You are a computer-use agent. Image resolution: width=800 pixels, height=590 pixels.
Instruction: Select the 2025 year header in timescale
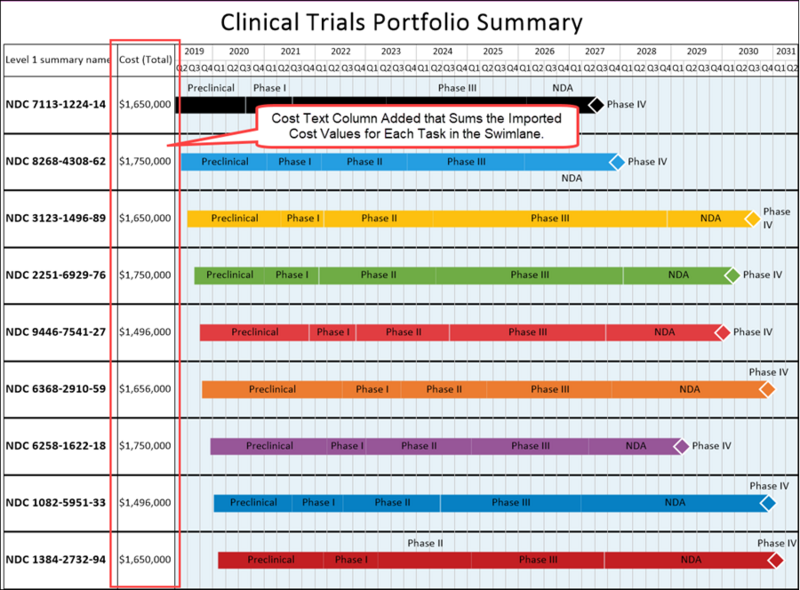(x=493, y=52)
